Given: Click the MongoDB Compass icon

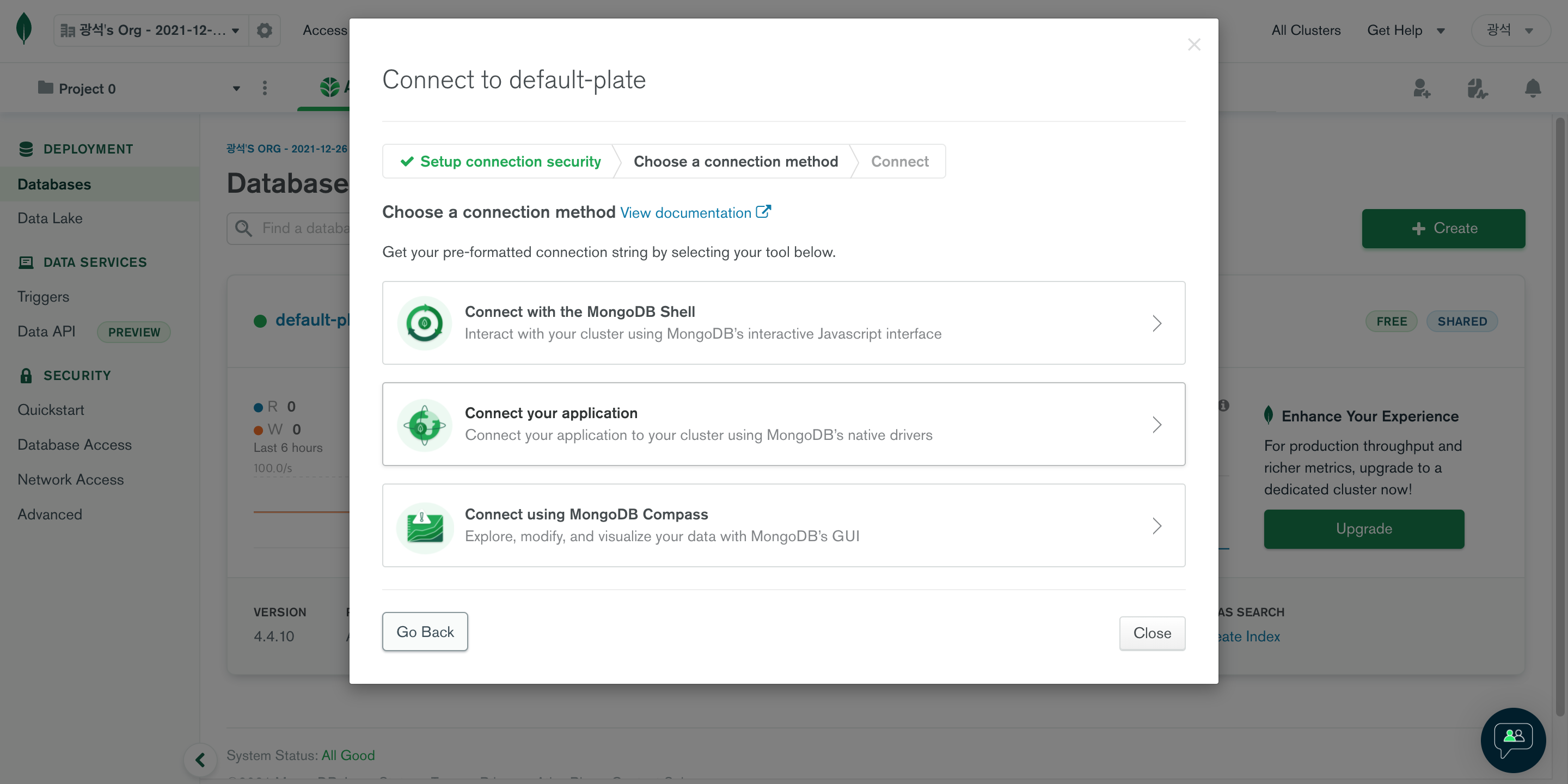Looking at the screenshot, I should tap(425, 527).
